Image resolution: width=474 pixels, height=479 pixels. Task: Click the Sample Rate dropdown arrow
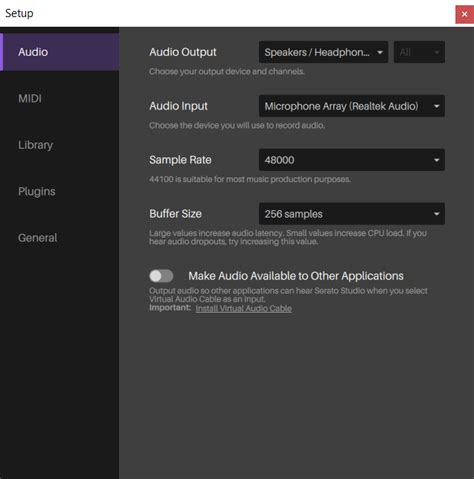436,160
